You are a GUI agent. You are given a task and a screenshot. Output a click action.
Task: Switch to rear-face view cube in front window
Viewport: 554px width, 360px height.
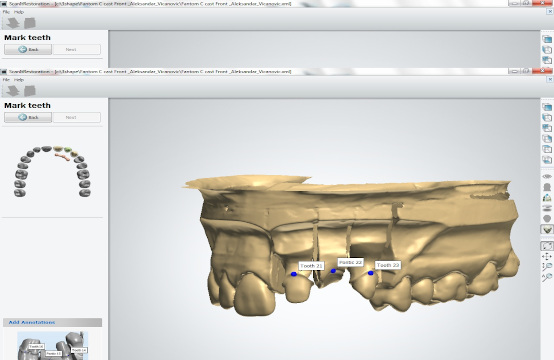click(547, 128)
